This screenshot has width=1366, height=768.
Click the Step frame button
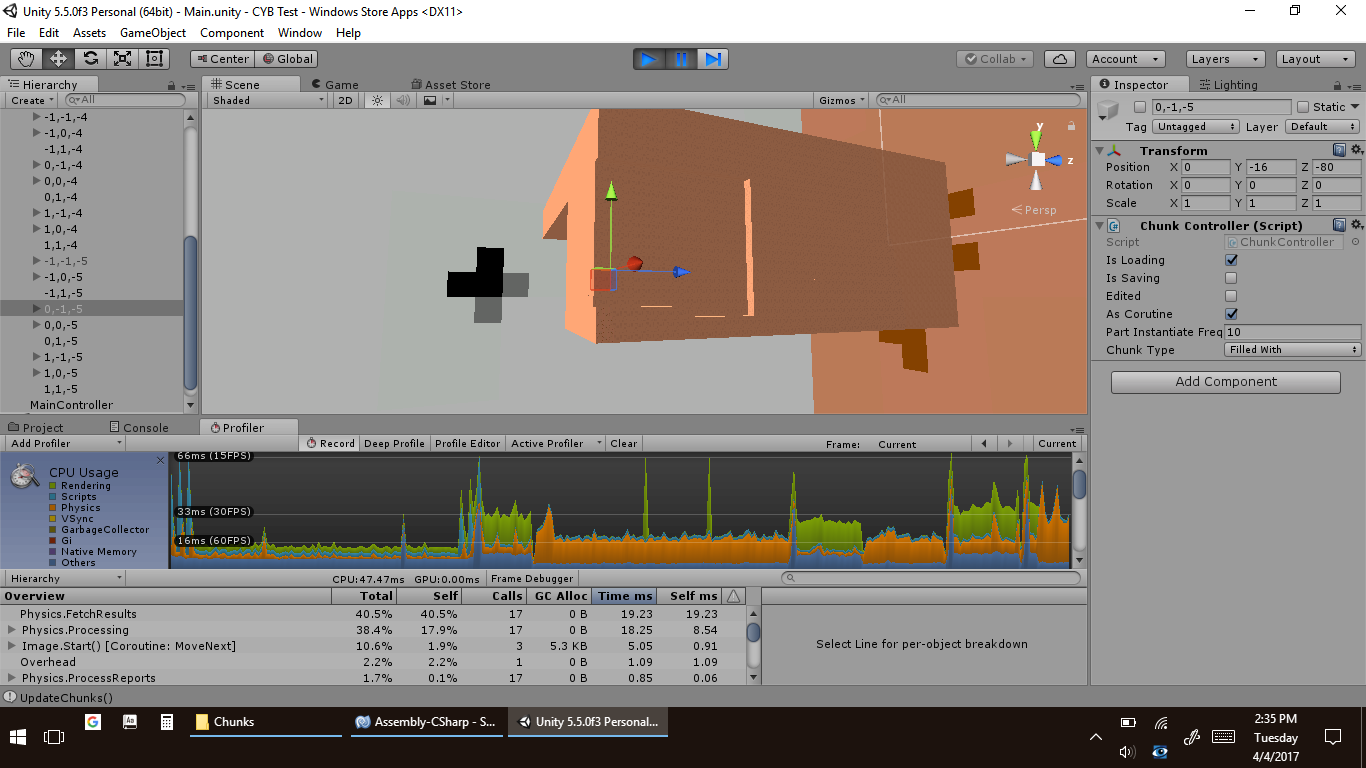pyautogui.click(x=713, y=59)
